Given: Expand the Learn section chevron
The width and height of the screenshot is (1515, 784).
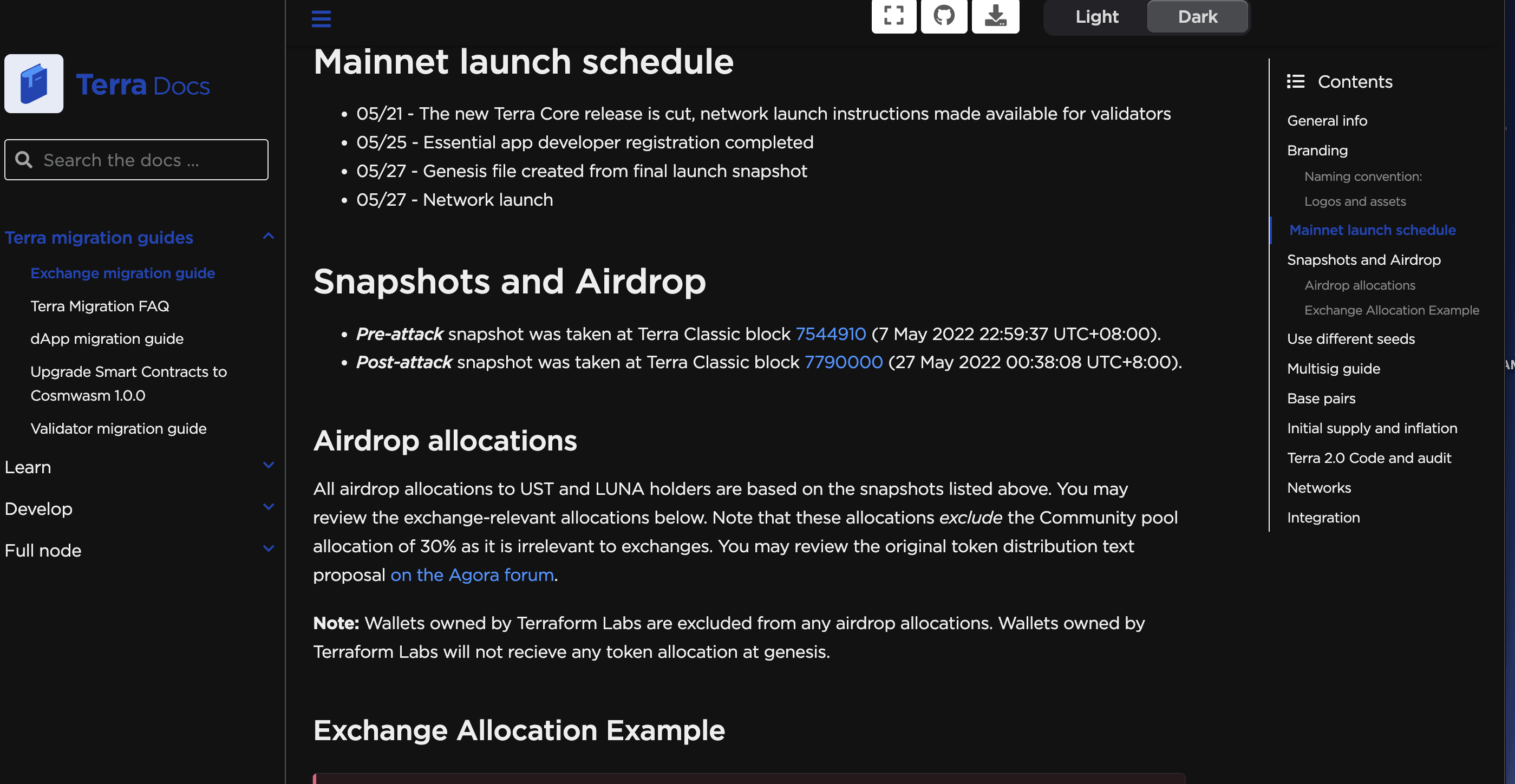Looking at the screenshot, I should [268, 466].
